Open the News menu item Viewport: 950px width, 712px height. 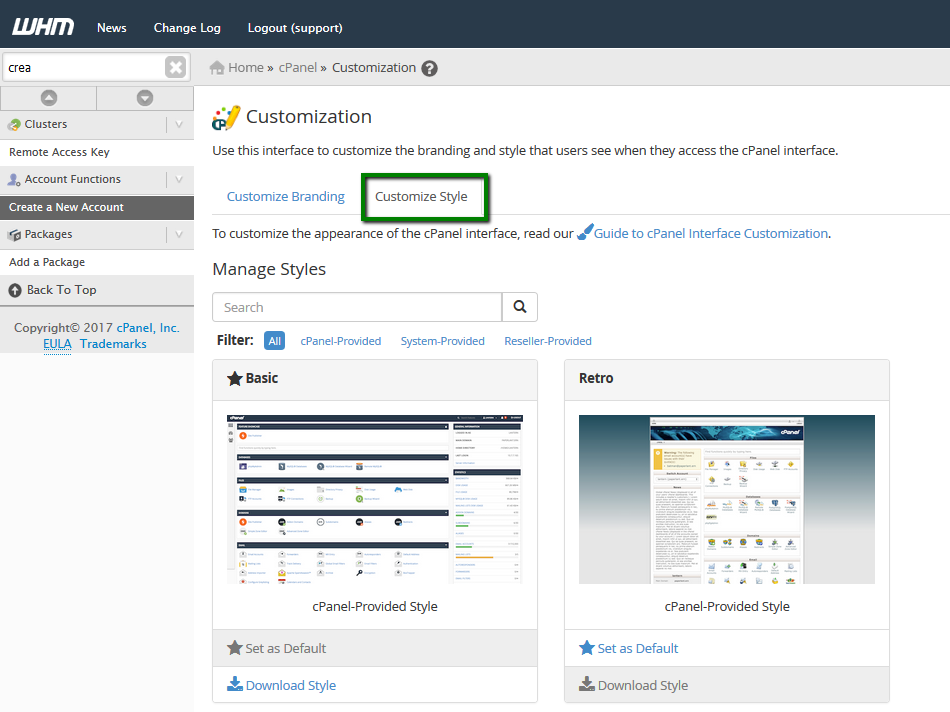pos(111,28)
